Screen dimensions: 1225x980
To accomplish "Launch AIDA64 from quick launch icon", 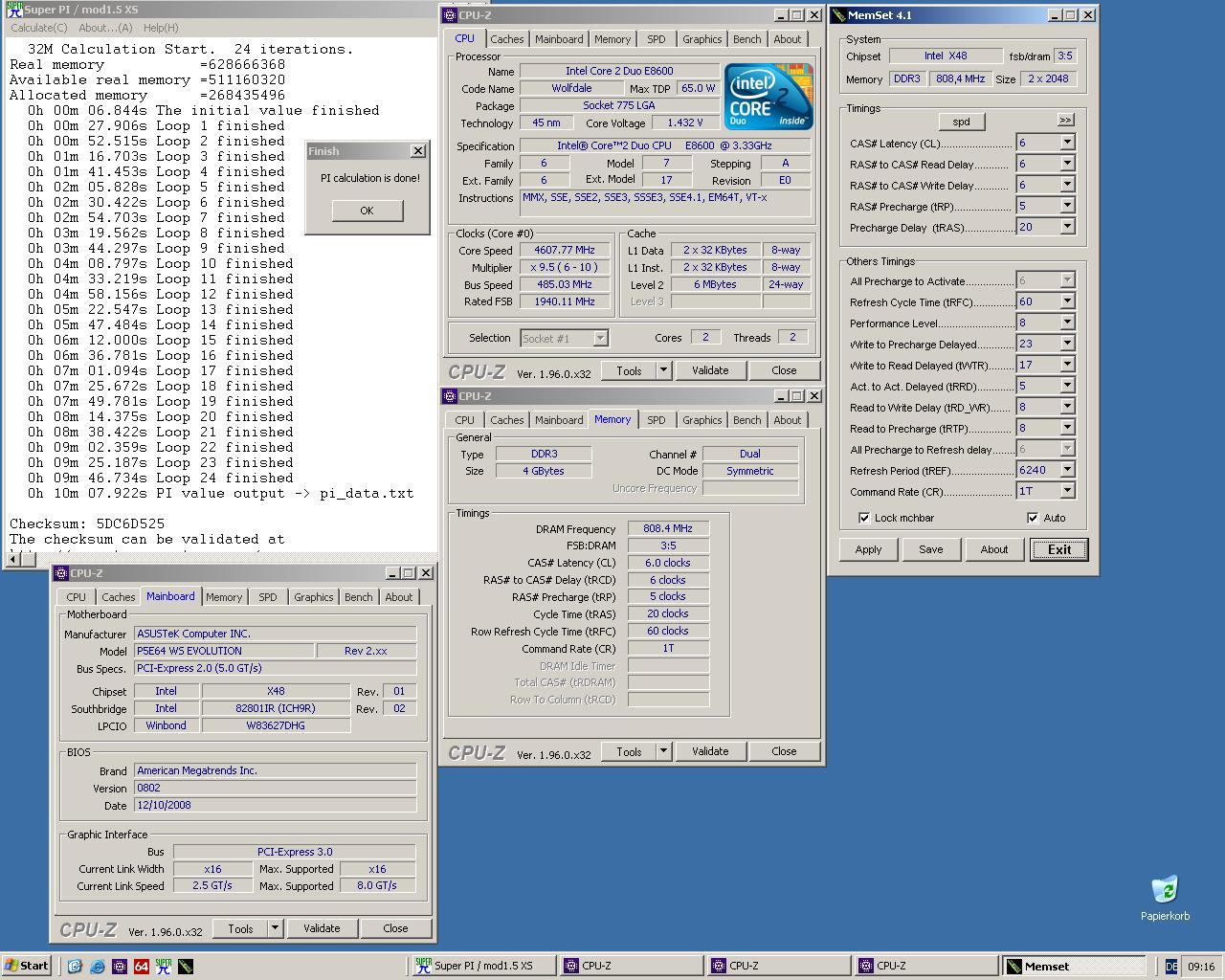I will [142, 967].
